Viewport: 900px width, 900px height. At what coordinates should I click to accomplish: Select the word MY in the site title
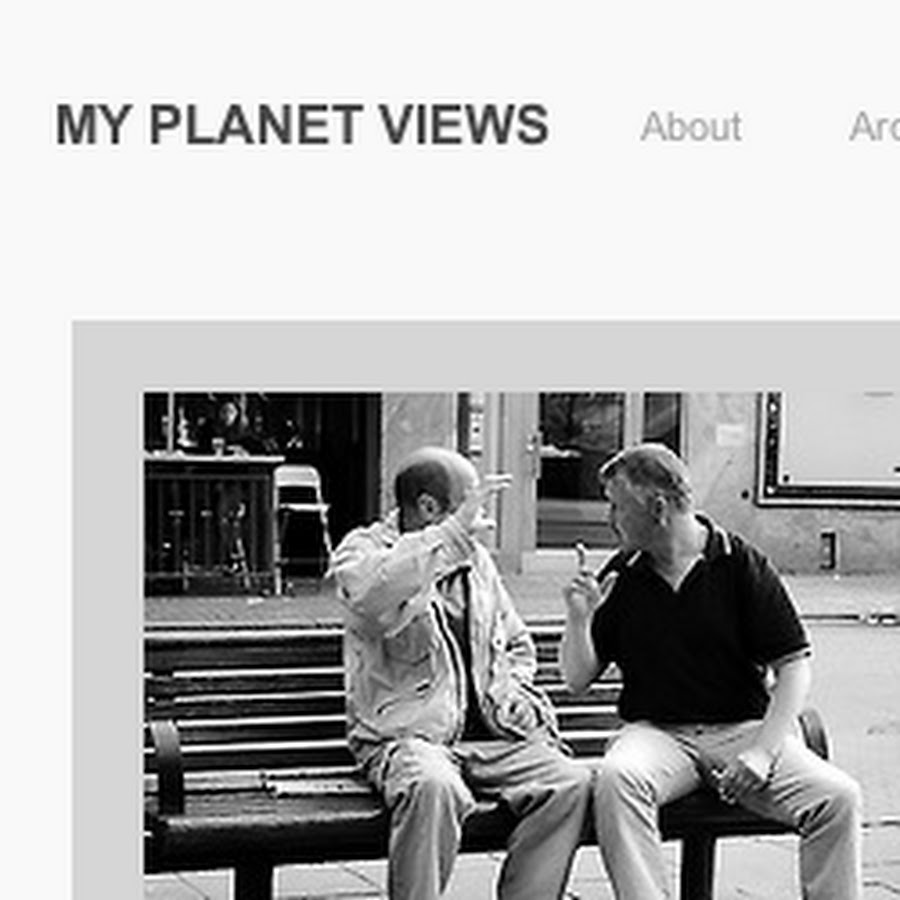(94, 125)
